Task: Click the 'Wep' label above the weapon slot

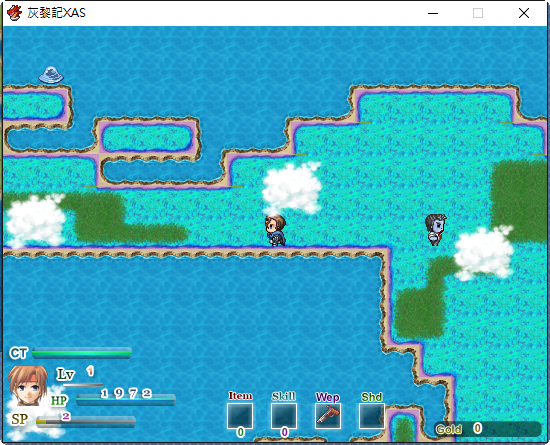Action: [x=328, y=397]
